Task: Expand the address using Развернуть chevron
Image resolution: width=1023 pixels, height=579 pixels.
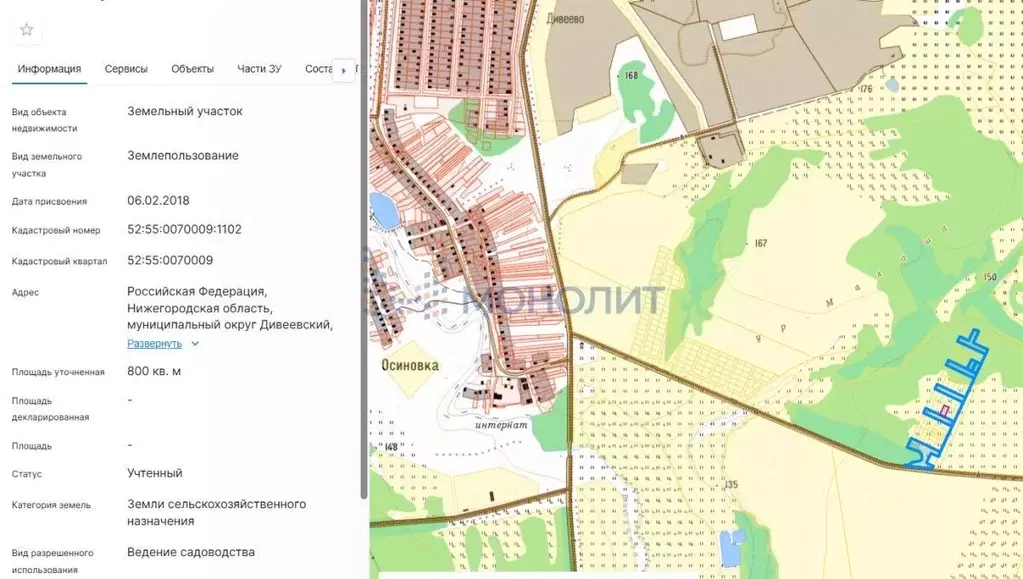Action: click(193, 343)
